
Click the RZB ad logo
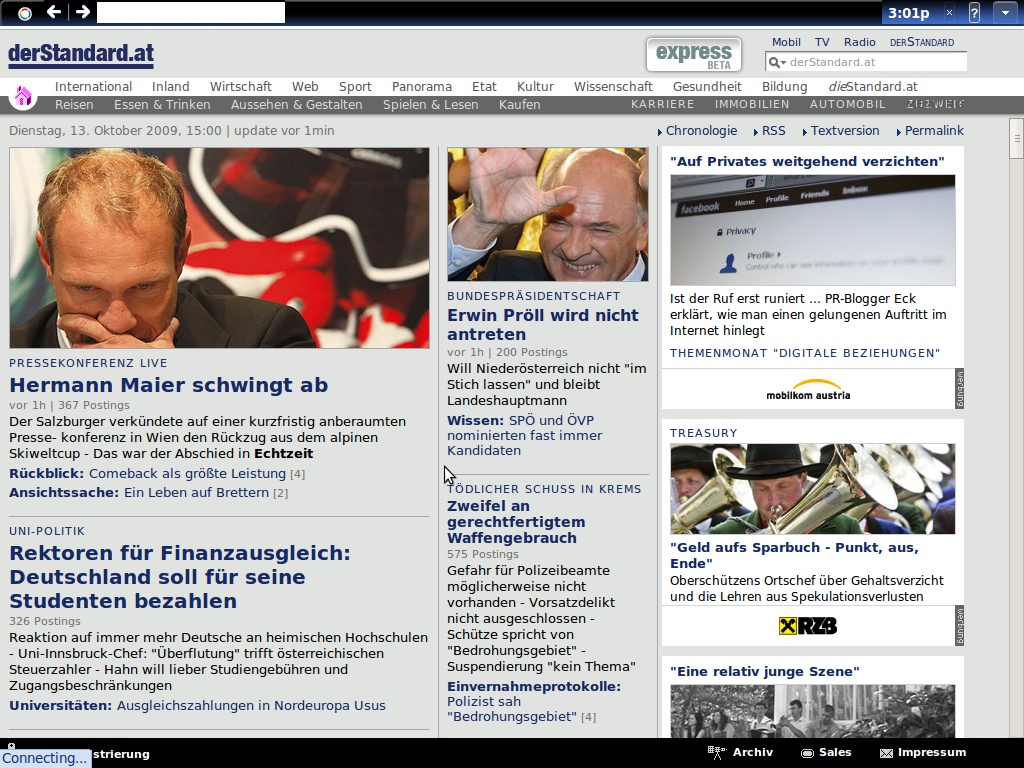pos(808,626)
